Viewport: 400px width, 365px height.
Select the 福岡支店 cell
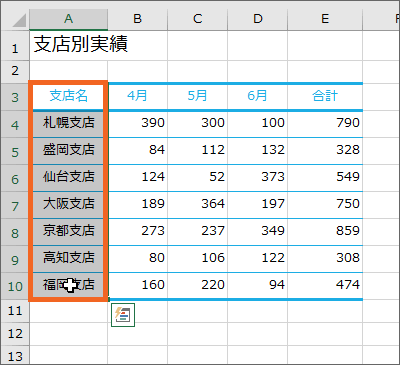68,286
